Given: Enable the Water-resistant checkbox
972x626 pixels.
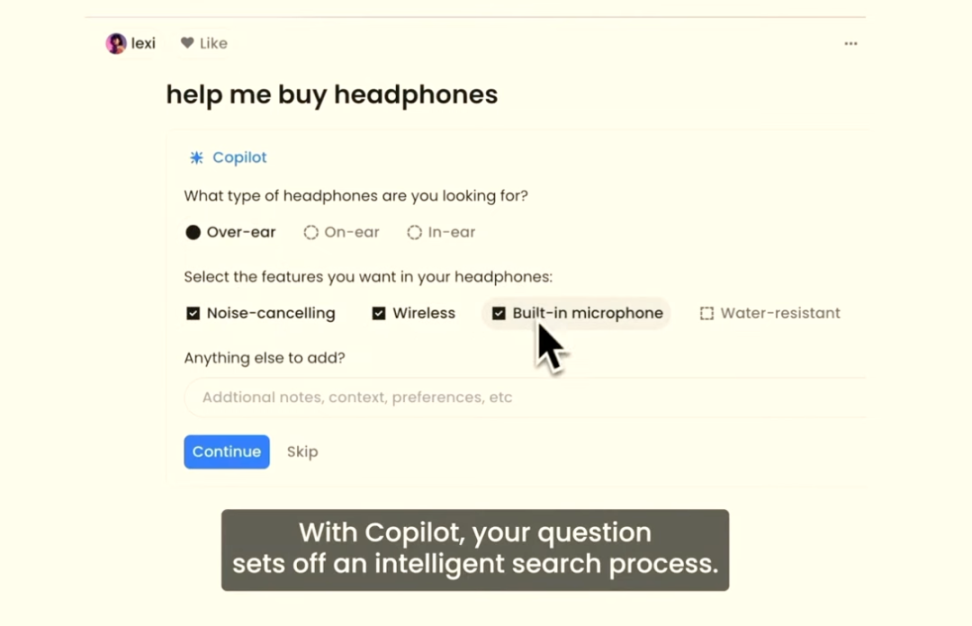Looking at the screenshot, I should (x=707, y=313).
